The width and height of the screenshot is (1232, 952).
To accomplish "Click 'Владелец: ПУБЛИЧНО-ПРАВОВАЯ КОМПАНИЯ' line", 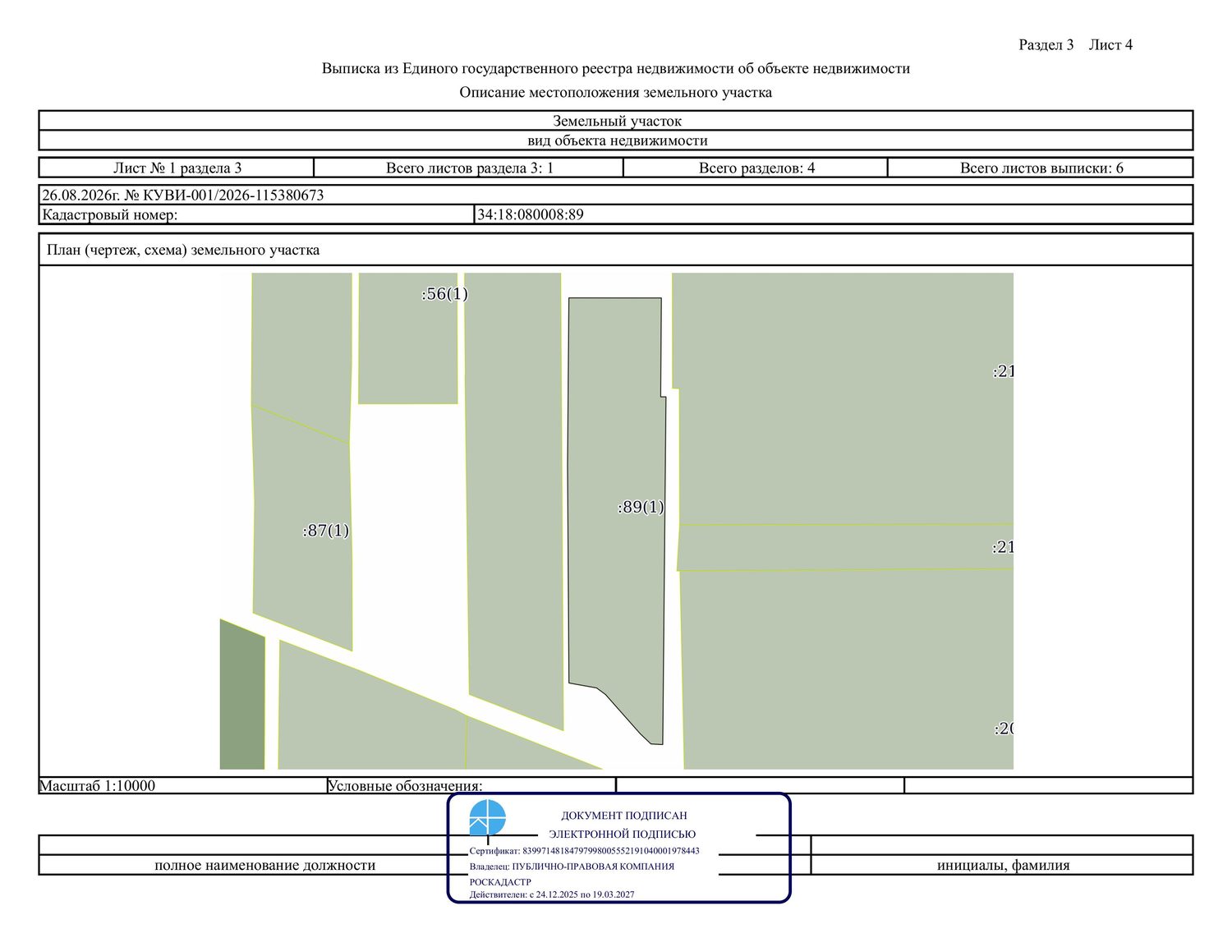I will [x=572, y=866].
